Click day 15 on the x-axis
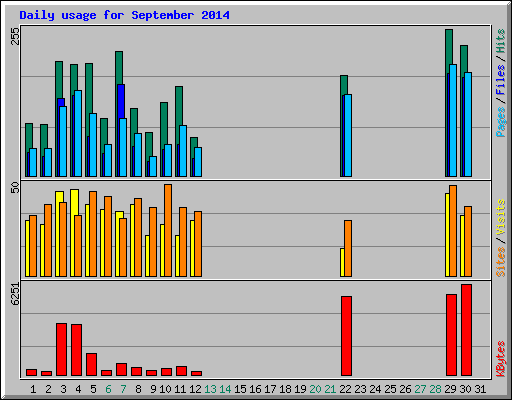512x400 pixels. tap(240, 389)
